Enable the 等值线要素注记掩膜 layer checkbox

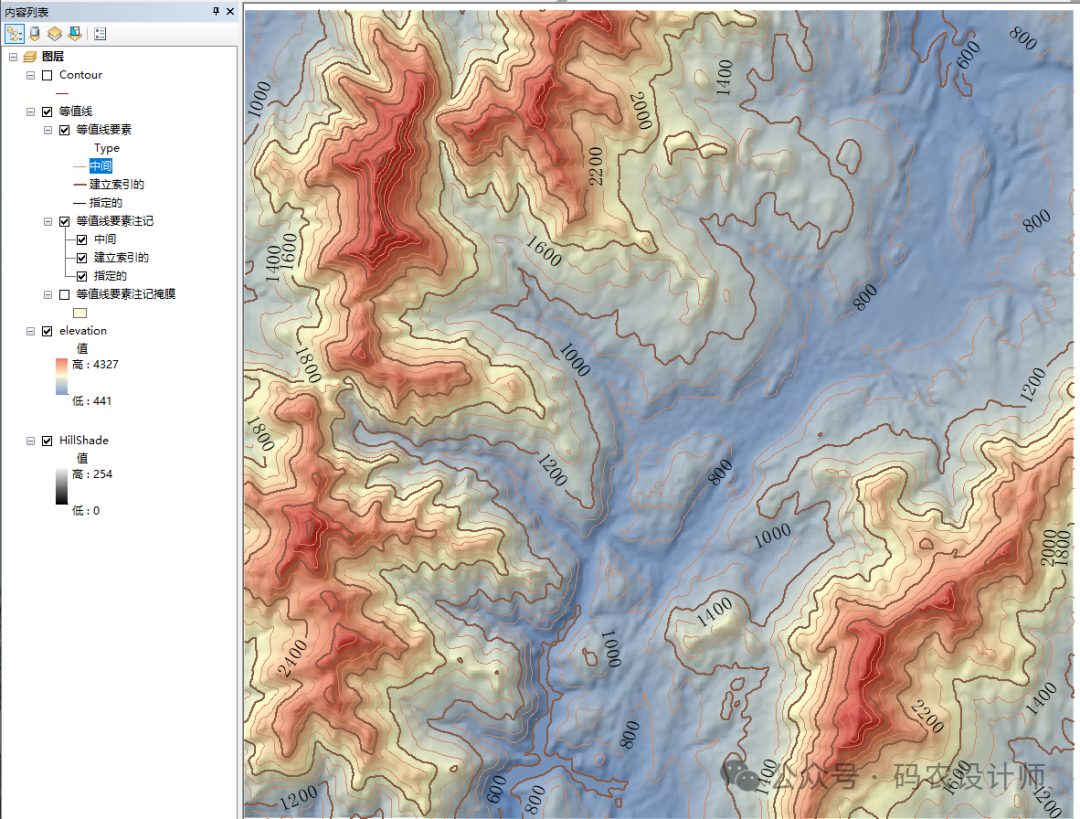(65, 295)
